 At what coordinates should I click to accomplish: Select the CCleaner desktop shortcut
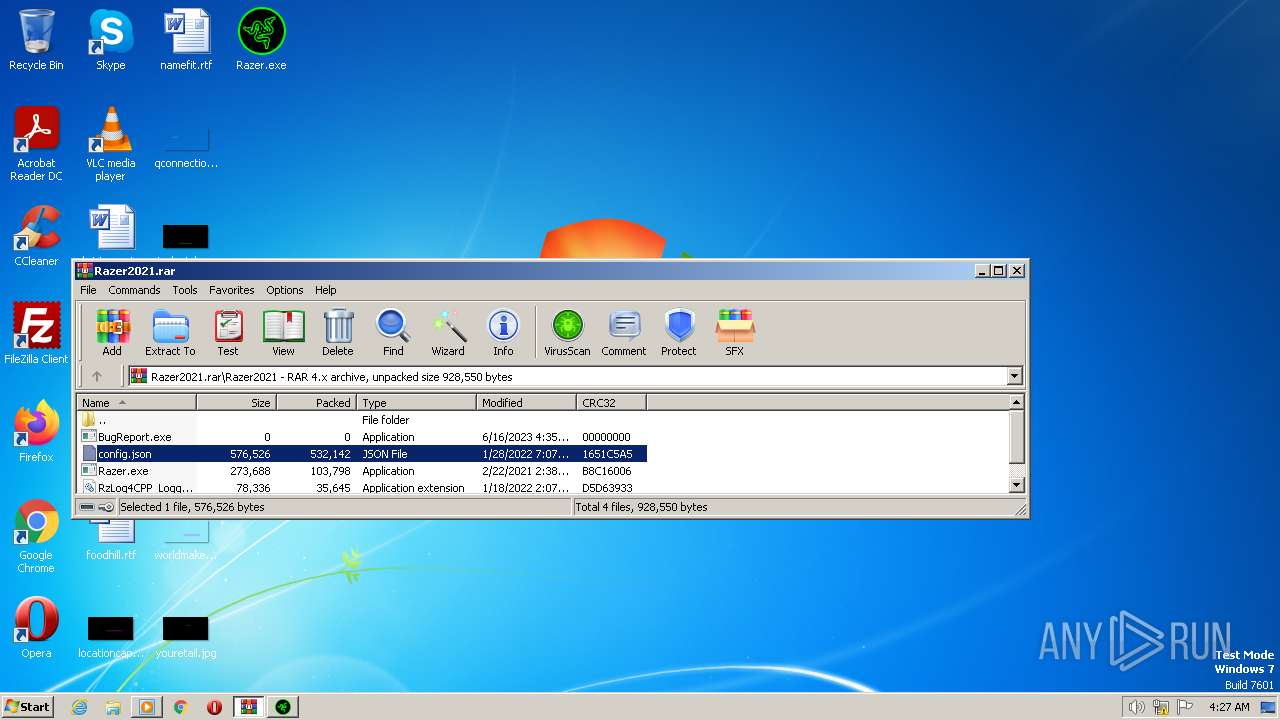coord(36,236)
